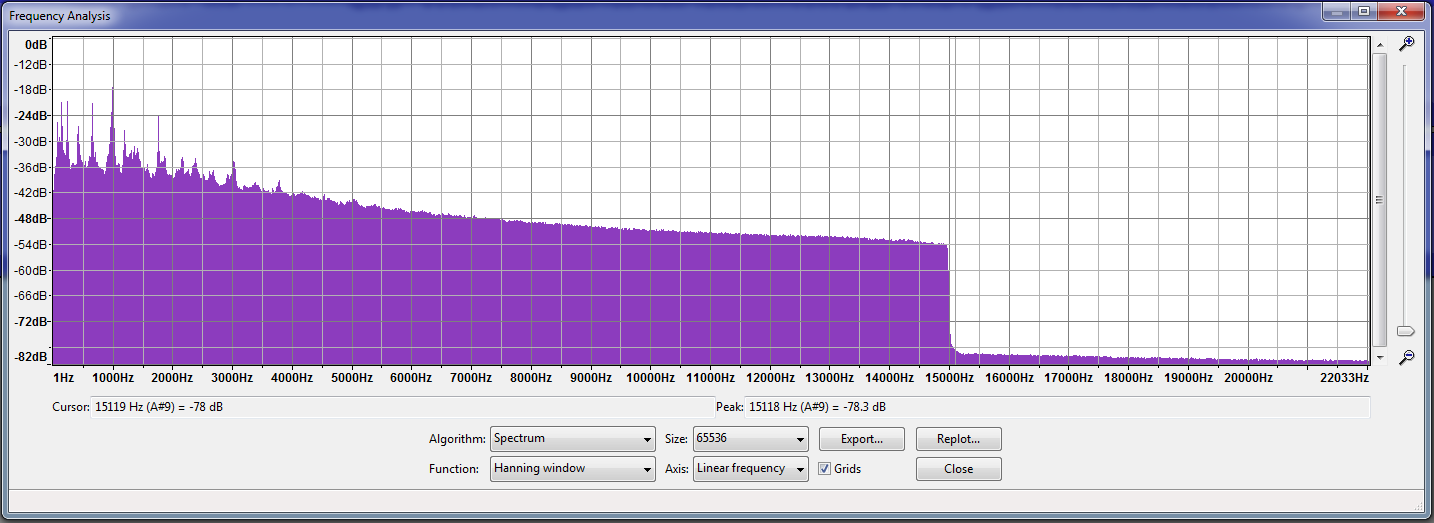Click the 0dB axis label

click(36, 45)
